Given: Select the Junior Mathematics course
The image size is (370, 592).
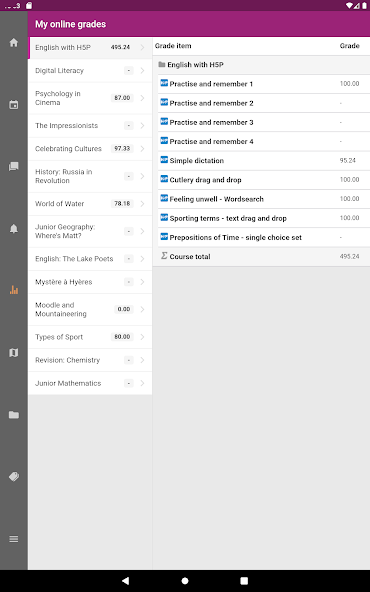Looking at the screenshot, I should click(x=90, y=383).
